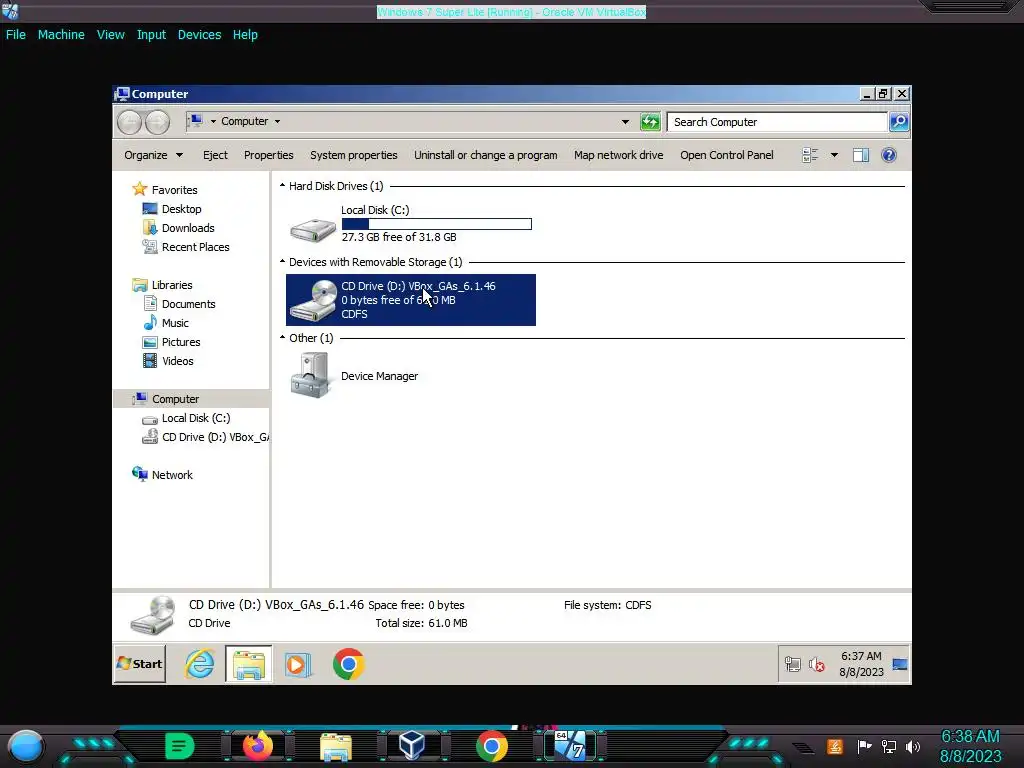The height and width of the screenshot is (768, 1024).
Task: Open System properties from toolbar
Action: [x=353, y=155]
